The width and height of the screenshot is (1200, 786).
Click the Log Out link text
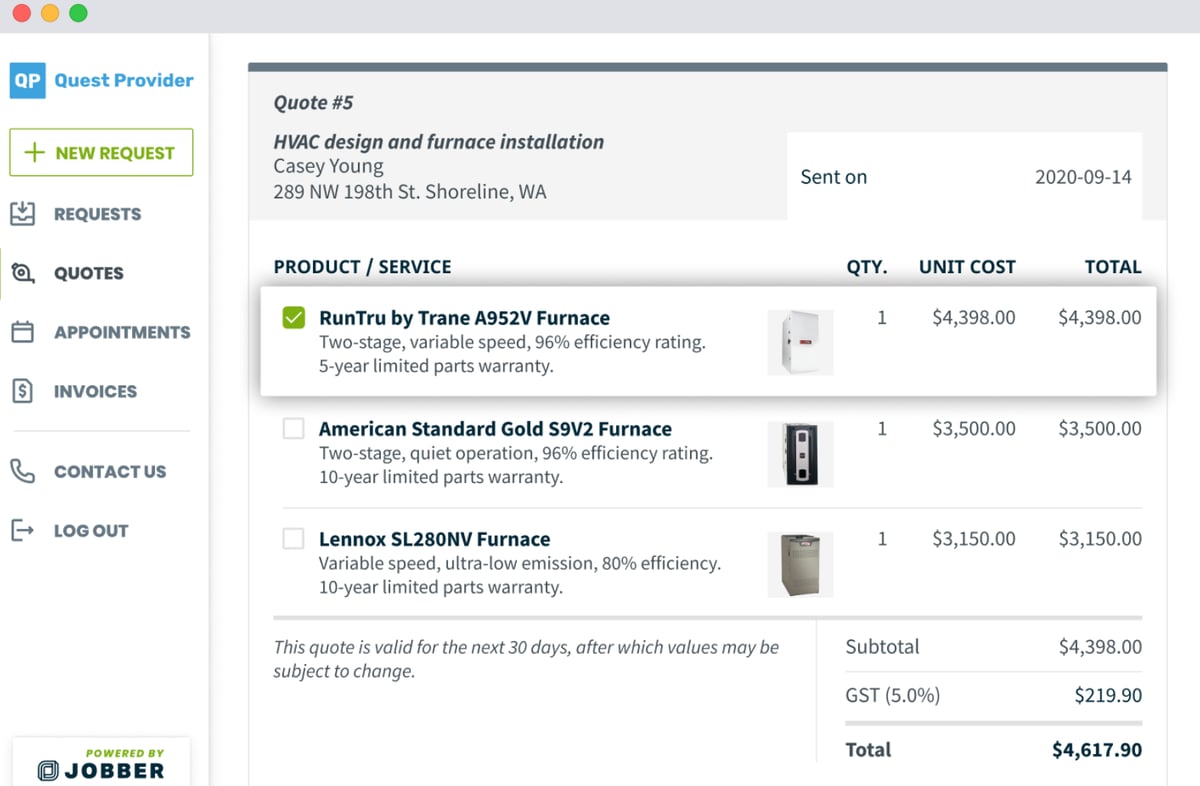pyautogui.click(x=91, y=531)
